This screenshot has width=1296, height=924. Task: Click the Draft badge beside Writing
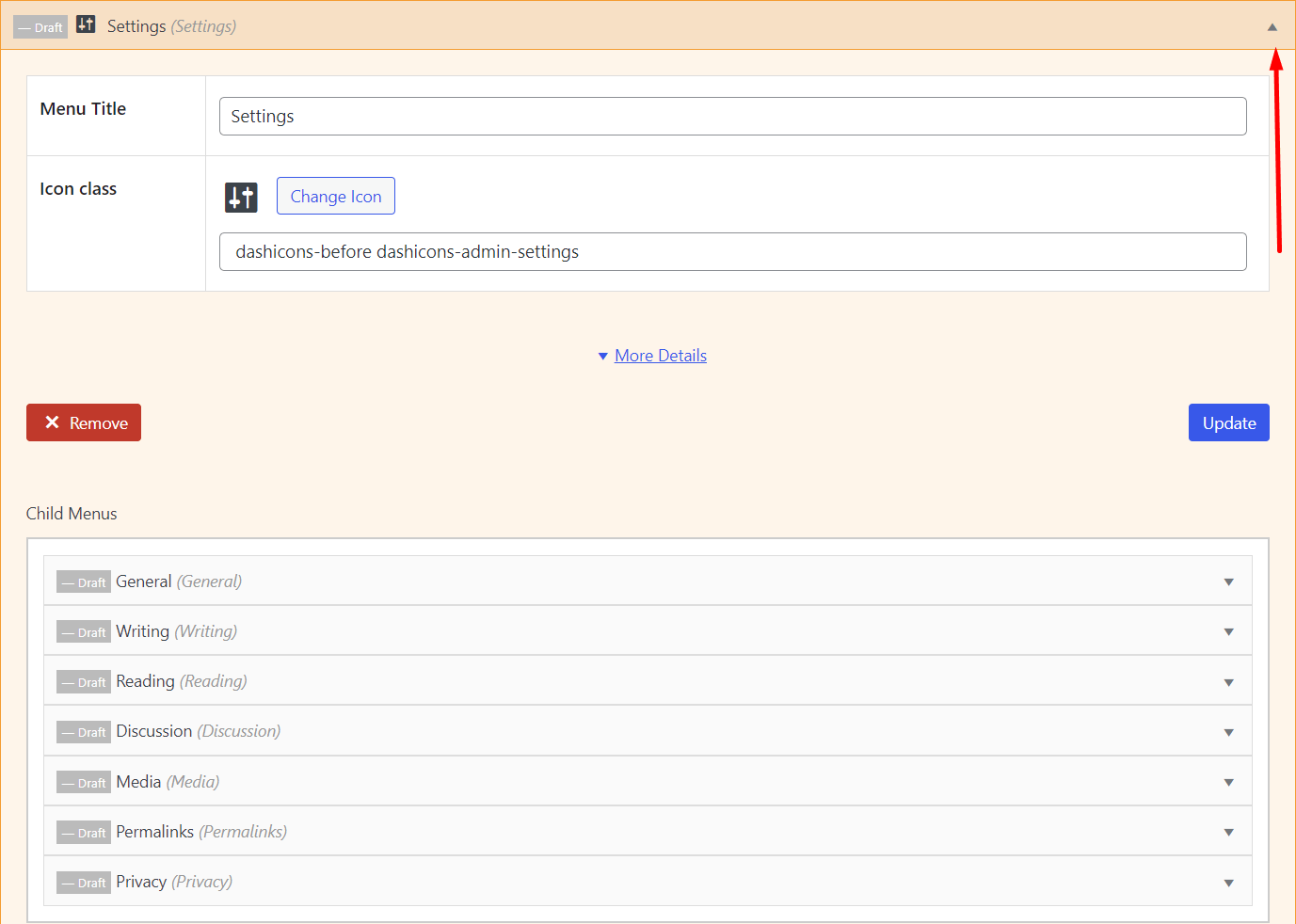84,631
